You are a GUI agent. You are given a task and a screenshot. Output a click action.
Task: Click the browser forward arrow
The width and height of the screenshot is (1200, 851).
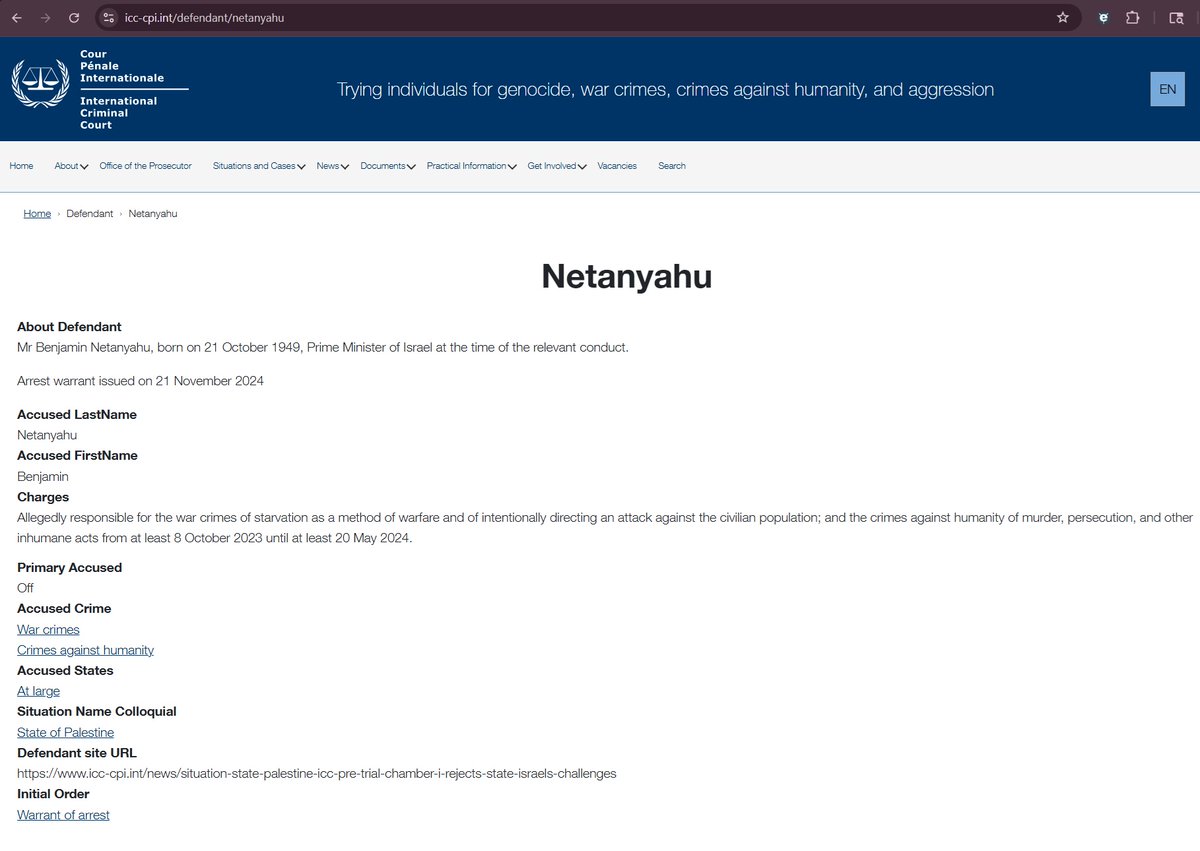click(x=45, y=18)
